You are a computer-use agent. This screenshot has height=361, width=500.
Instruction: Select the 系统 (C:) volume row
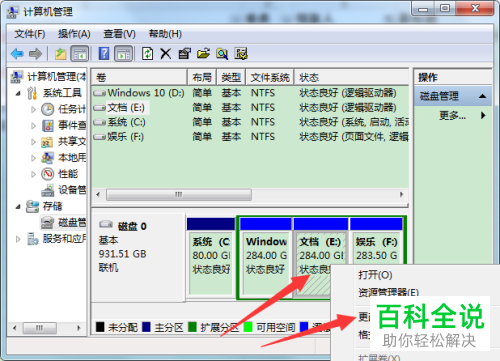point(250,122)
